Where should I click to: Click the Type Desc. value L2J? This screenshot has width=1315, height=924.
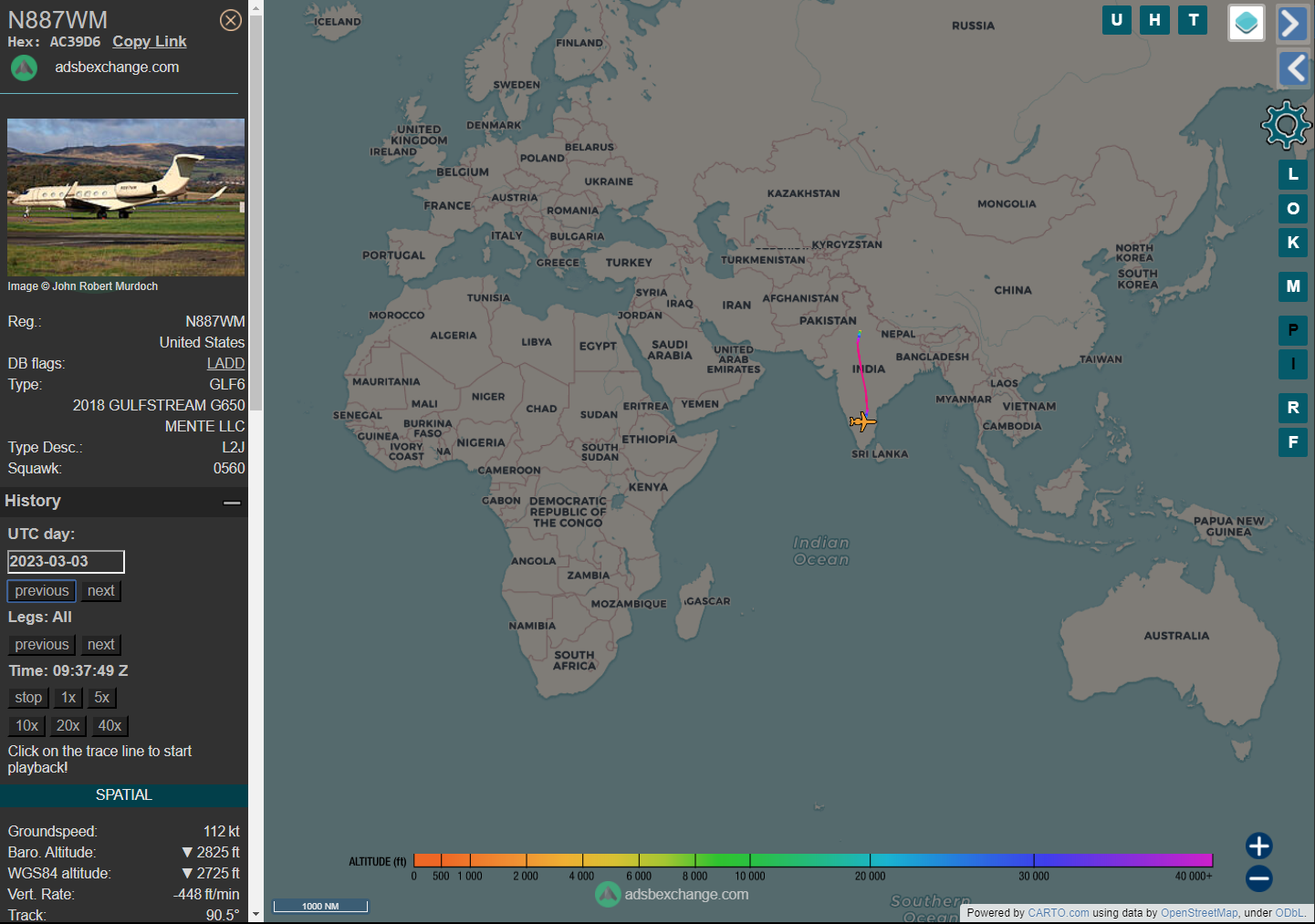coord(234,448)
